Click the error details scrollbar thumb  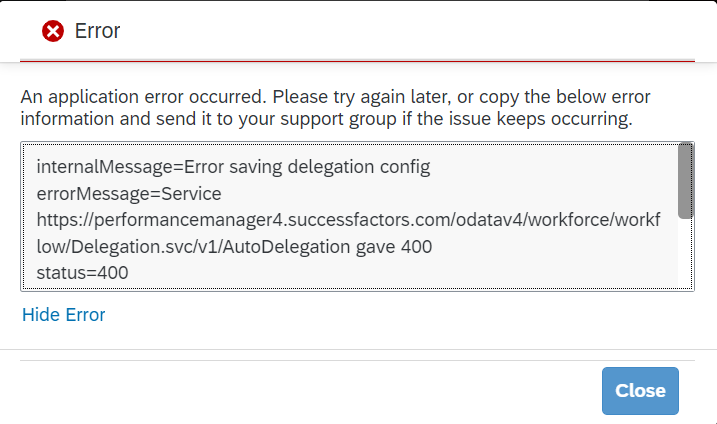coord(685,181)
